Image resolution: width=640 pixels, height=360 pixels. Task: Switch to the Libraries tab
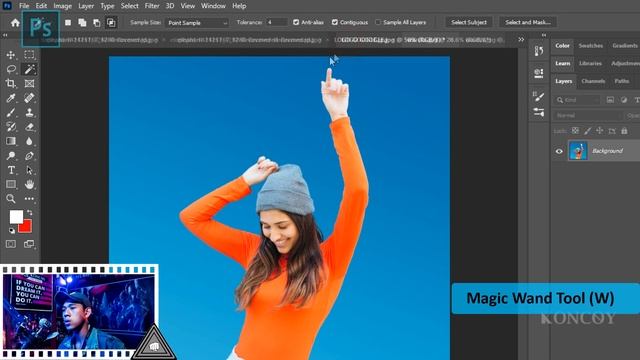pos(590,64)
